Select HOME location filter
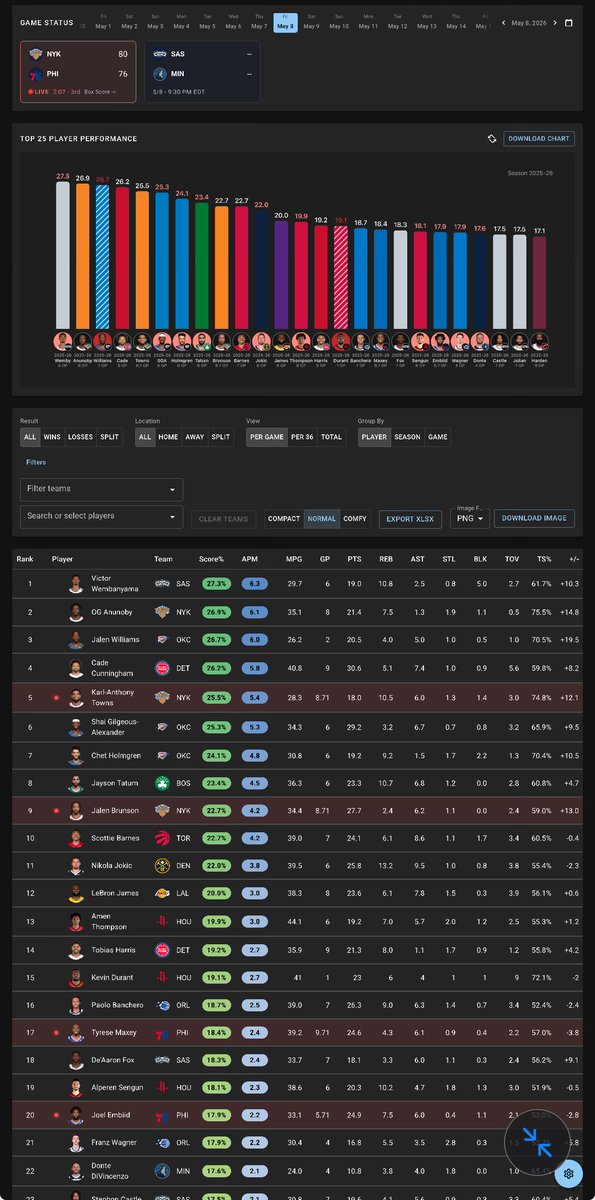 [x=168, y=437]
